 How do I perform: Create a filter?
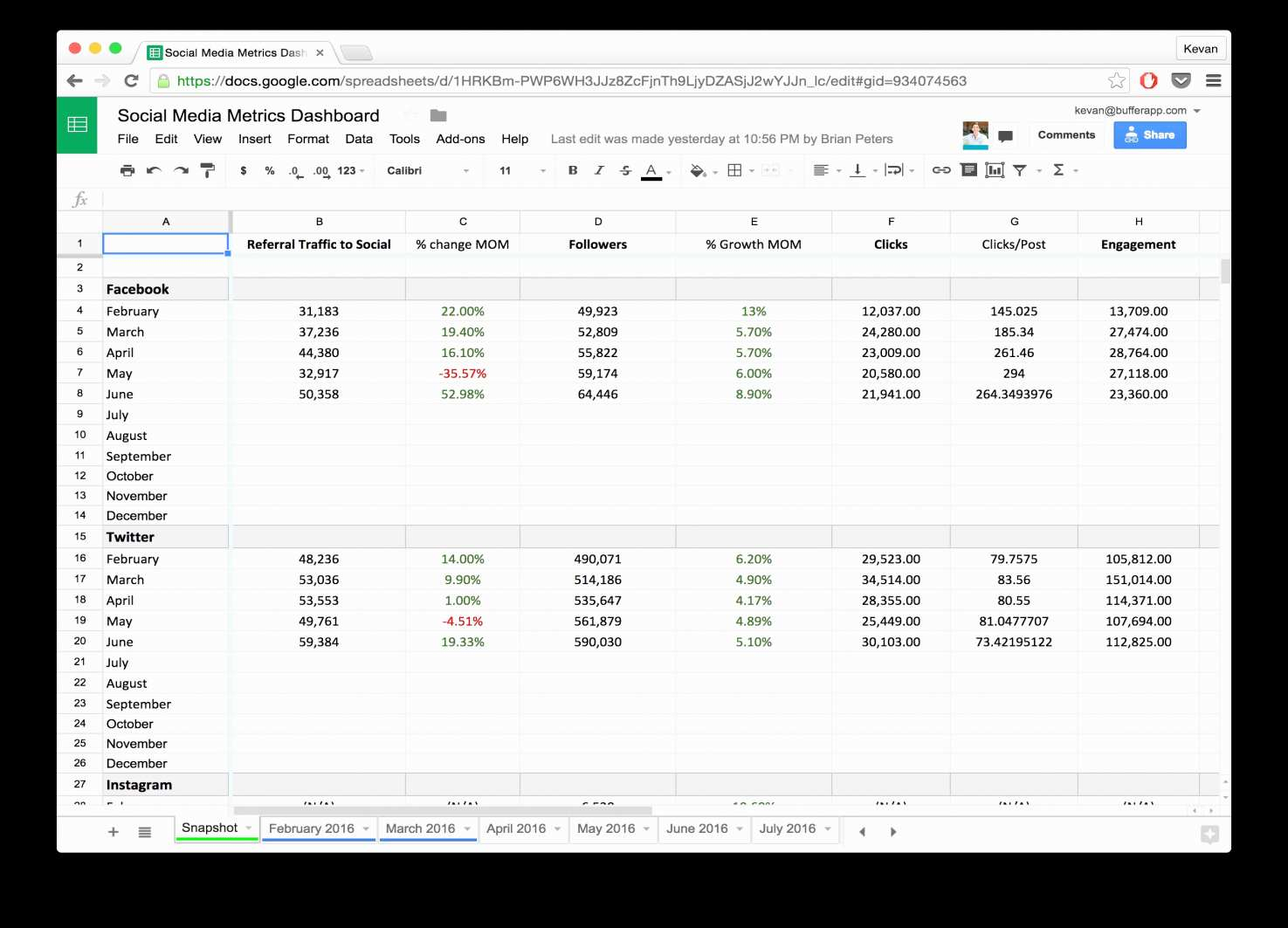click(1020, 170)
